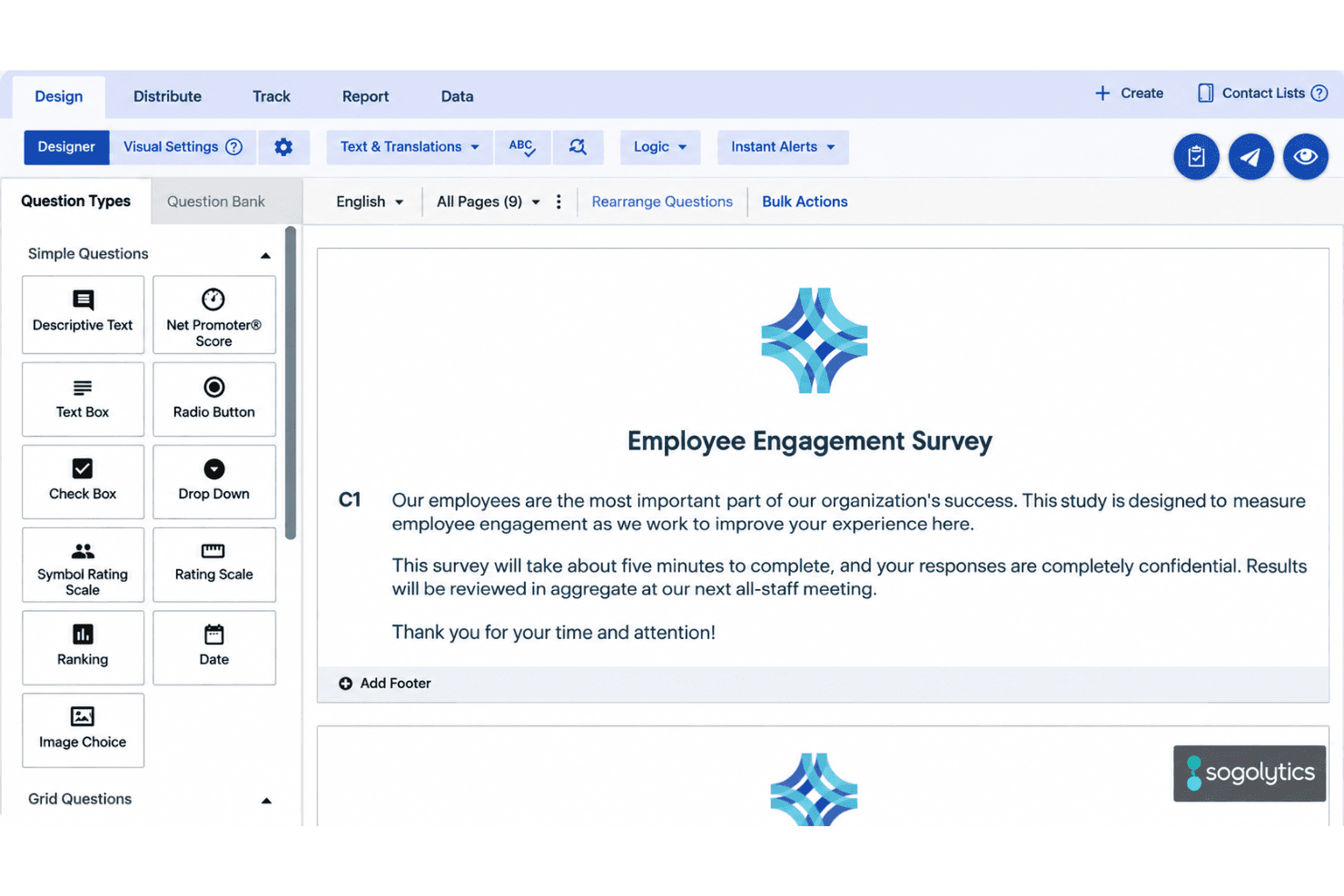Click the Create button
Screen dimensions: 1344x896
(1129, 94)
